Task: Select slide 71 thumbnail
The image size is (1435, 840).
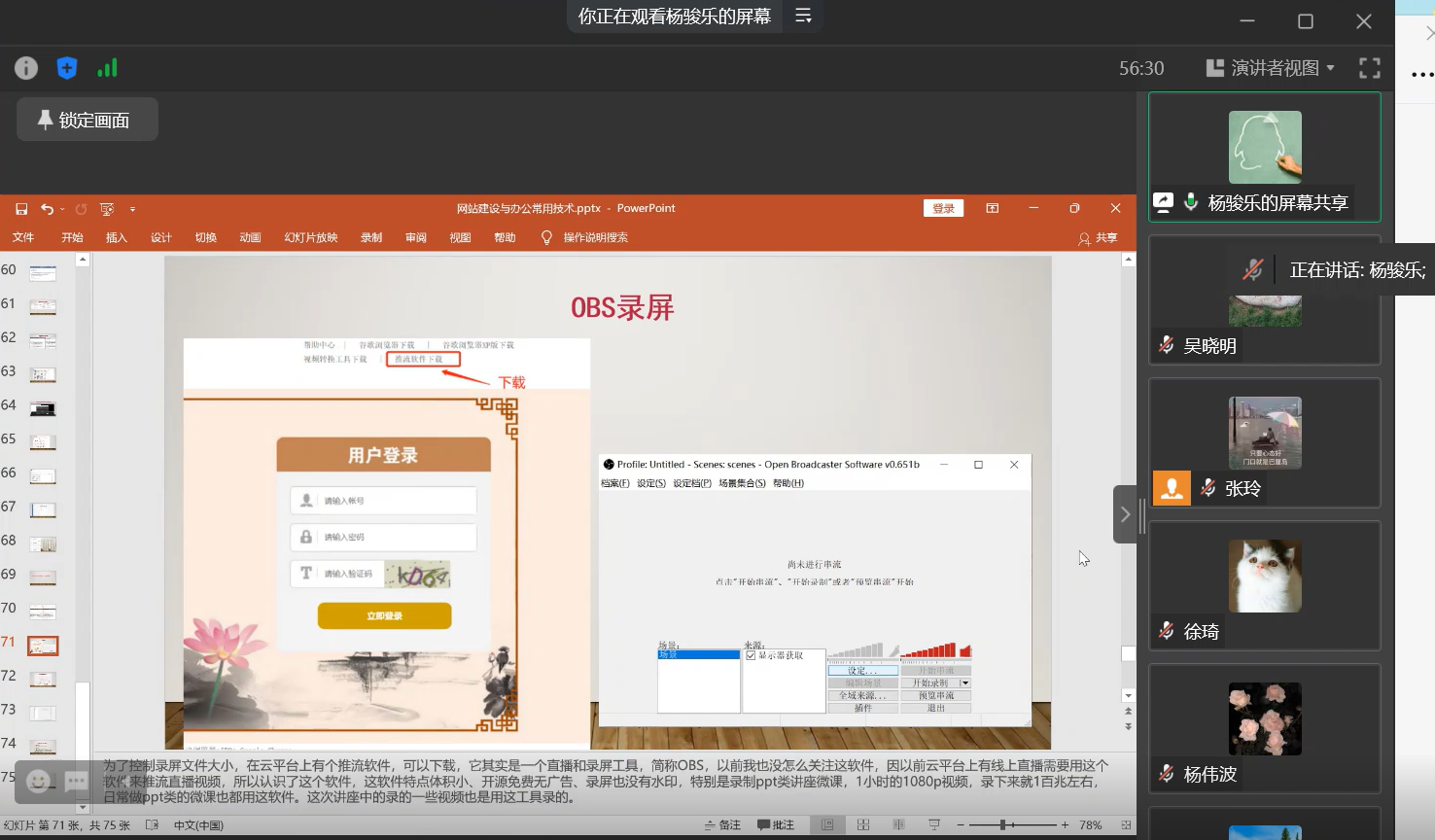Action: tap(43, 646)
